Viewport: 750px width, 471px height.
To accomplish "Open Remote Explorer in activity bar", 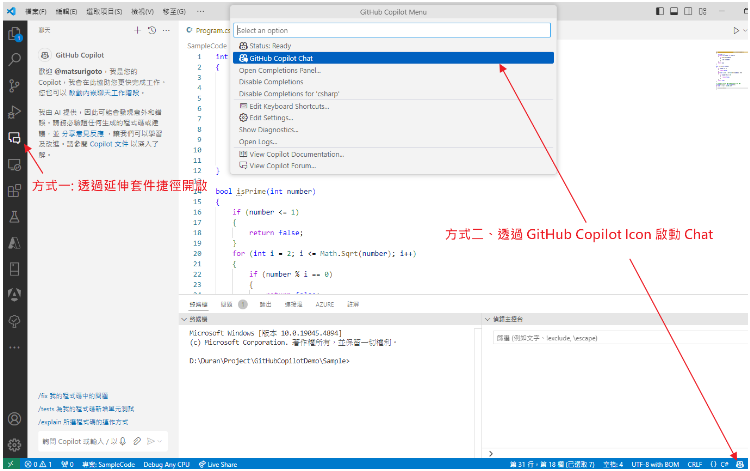I will (x=14, y=165).
